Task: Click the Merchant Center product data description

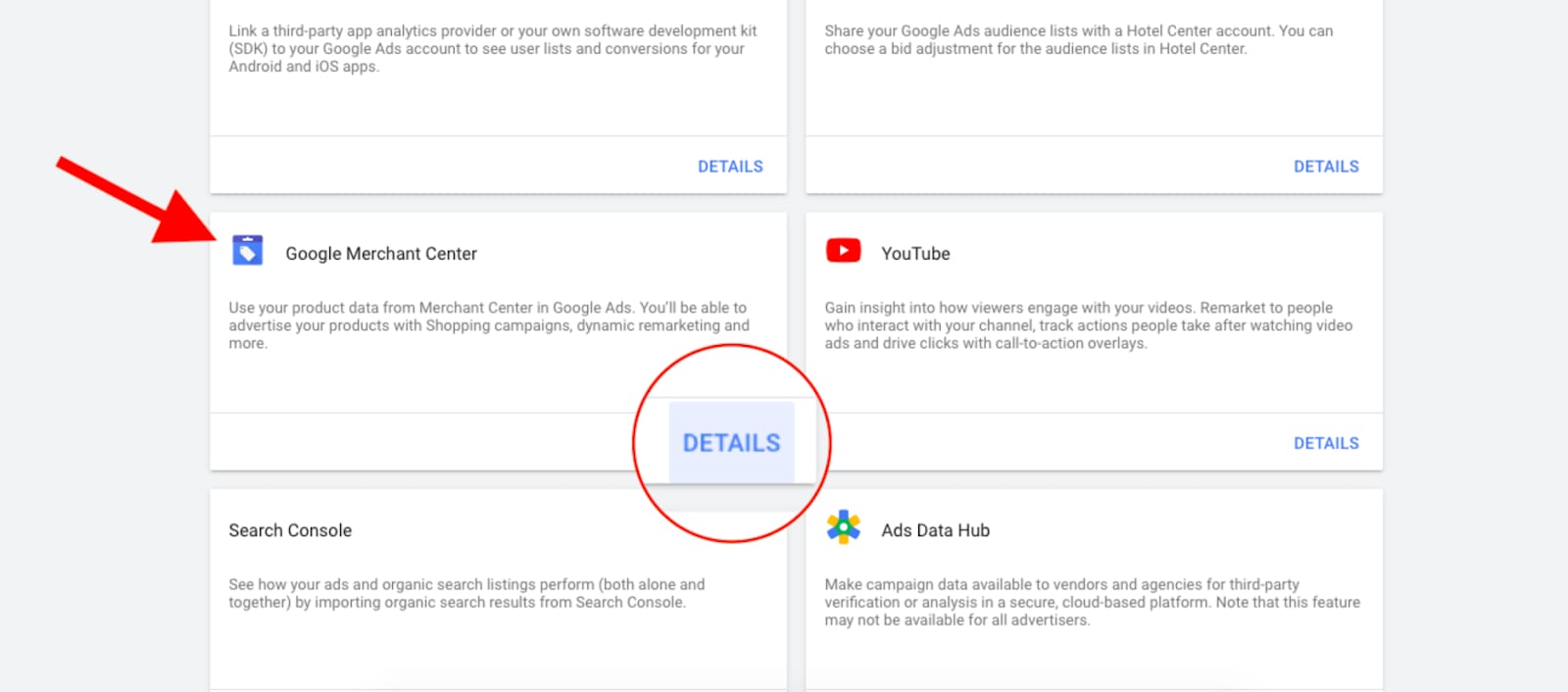Action: [488, 324]
